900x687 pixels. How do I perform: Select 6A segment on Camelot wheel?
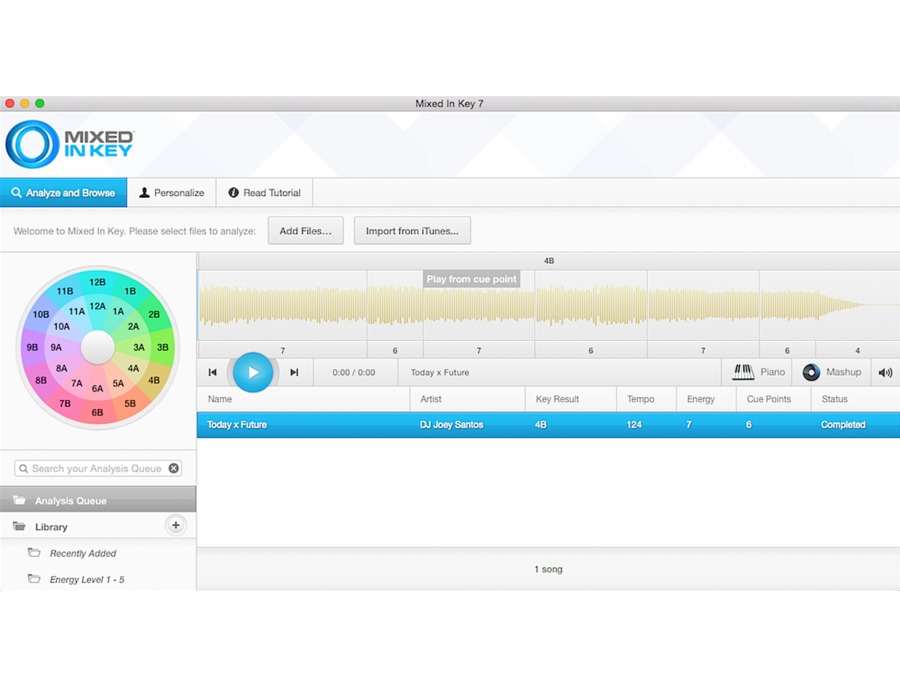tap(98, 389)
